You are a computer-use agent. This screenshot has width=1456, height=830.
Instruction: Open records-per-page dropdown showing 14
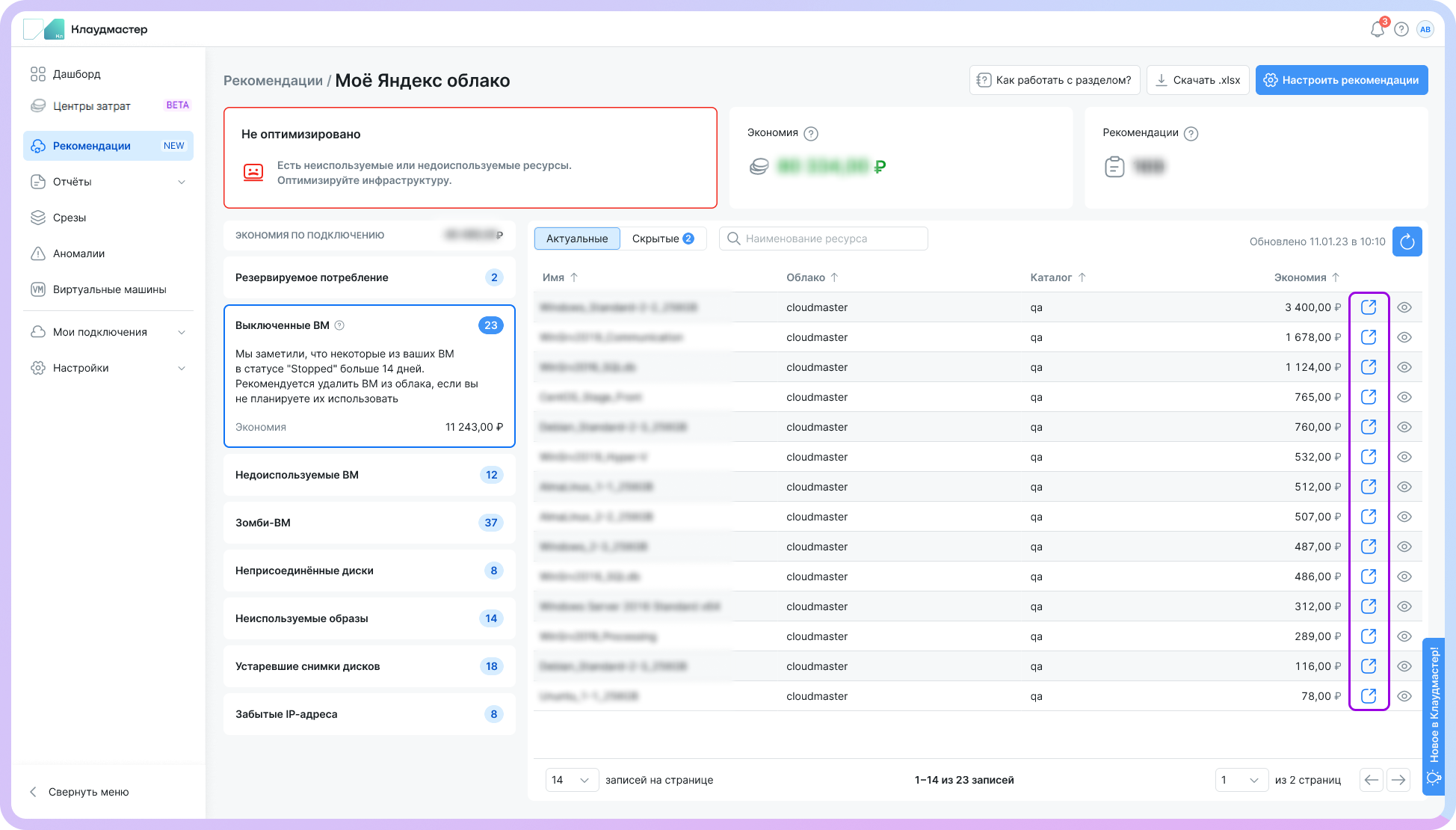pyautogui.click(x=572, y=780)
